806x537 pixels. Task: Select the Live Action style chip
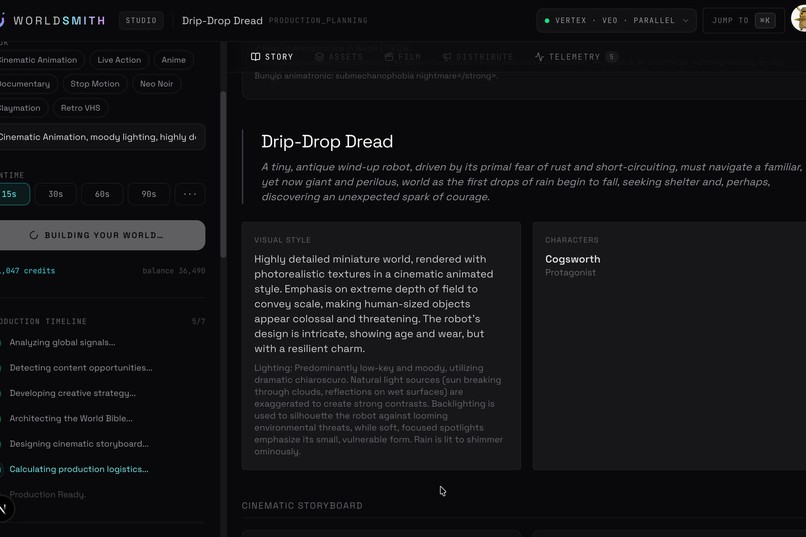pos(119,60)
